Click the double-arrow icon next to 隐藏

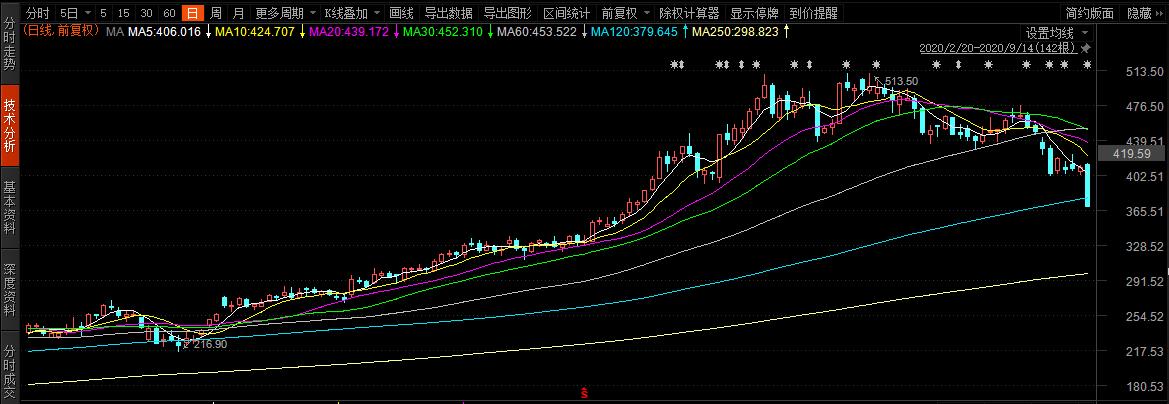click(x=1160, y=13)
